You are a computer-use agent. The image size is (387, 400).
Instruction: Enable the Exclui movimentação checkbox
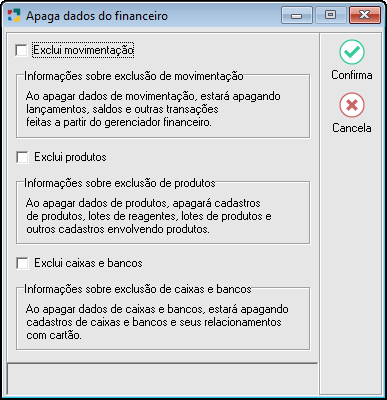(21, 51)
